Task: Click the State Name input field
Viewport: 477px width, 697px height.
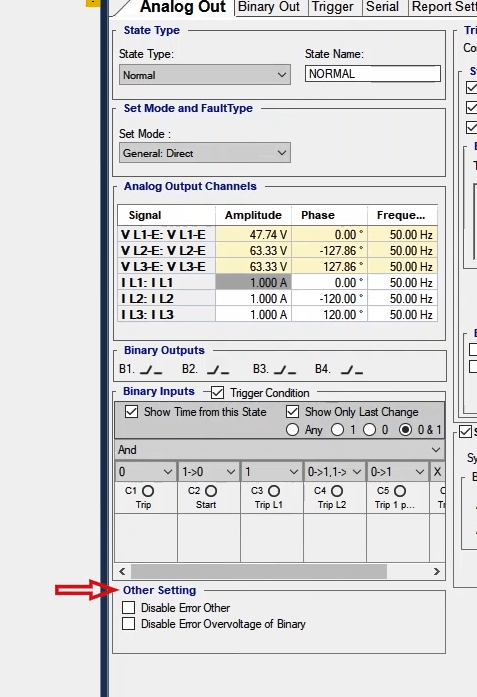Action: (373, 74)
